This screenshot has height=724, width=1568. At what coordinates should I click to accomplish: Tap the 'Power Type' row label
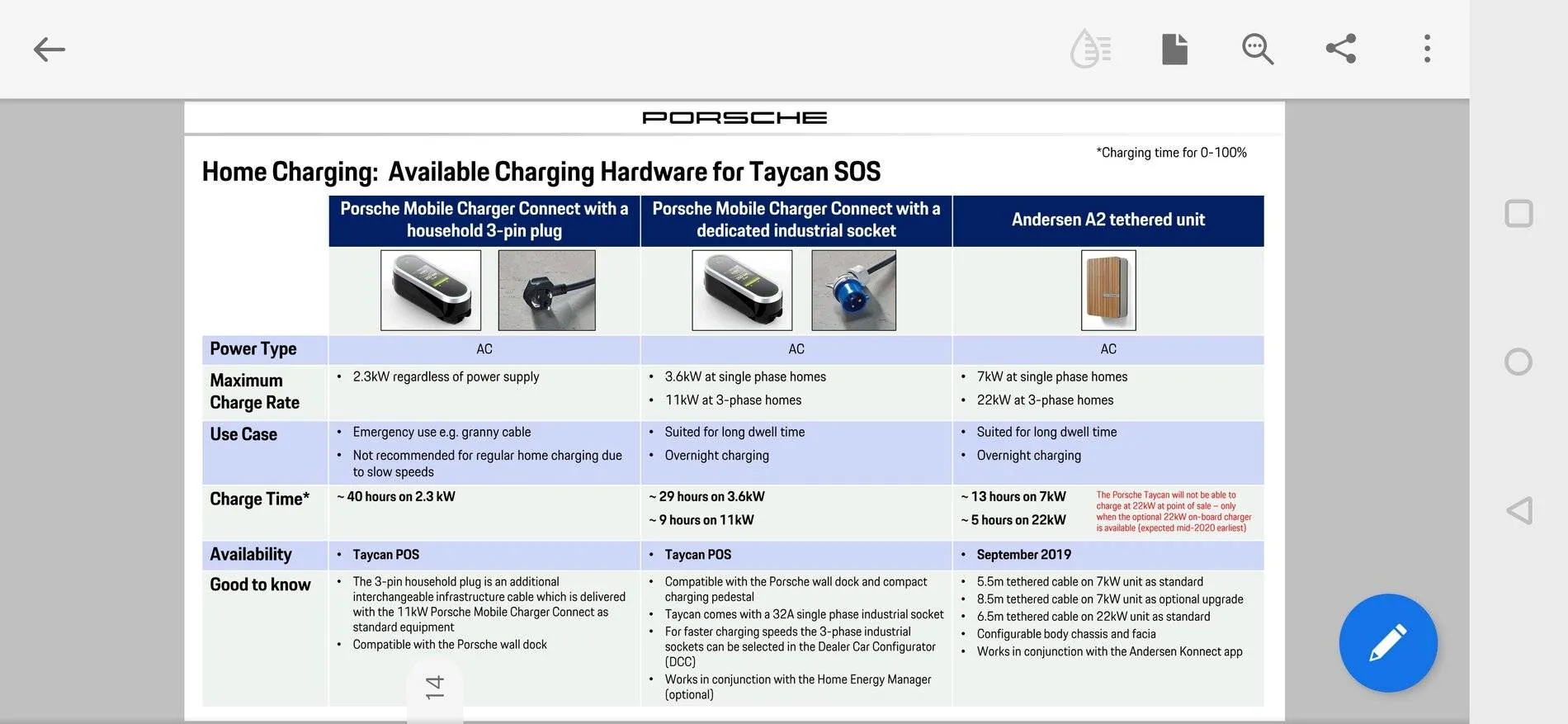click(x=253, y=348)
